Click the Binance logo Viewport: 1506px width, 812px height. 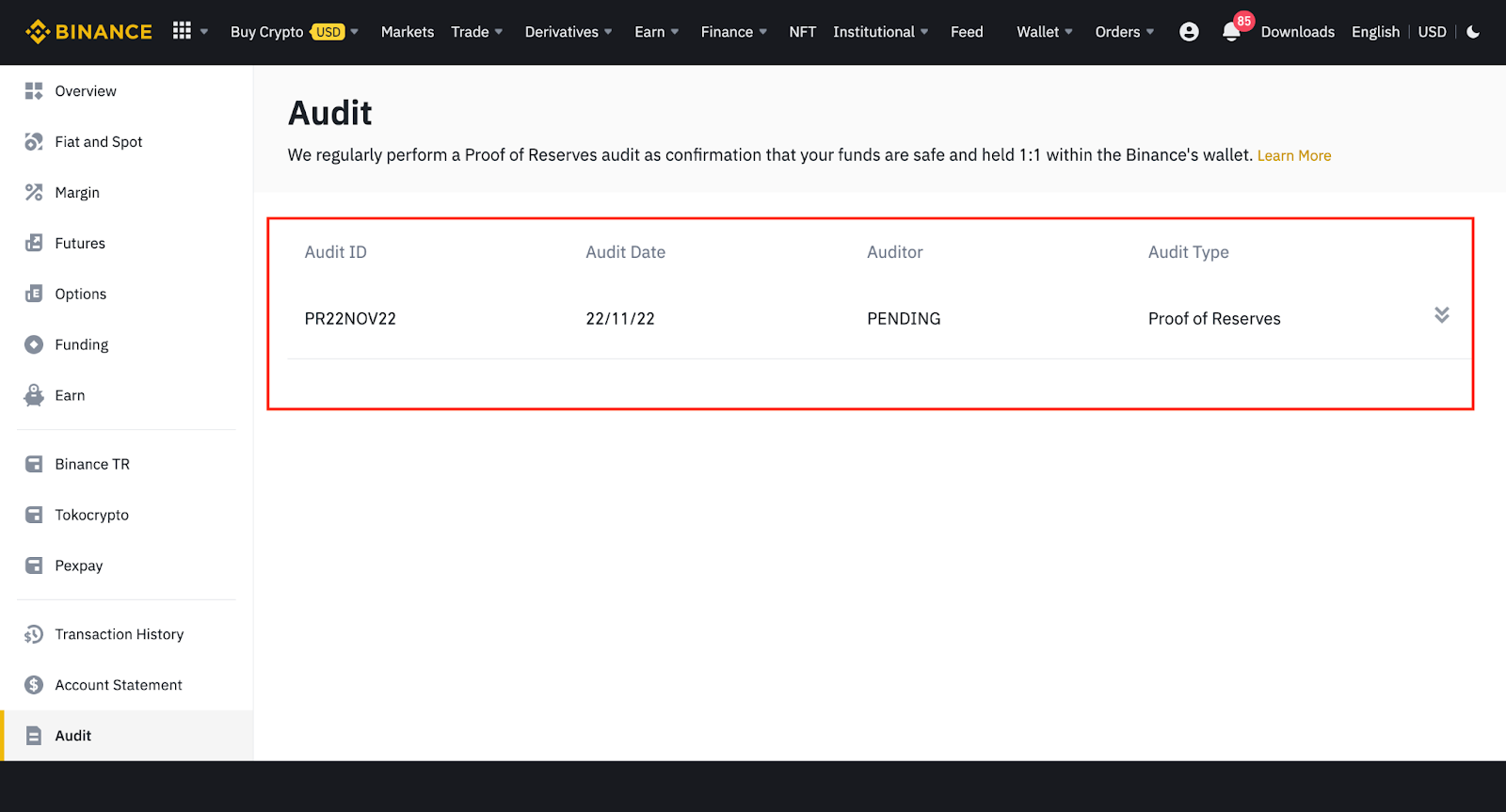click(x=88, y=32)
